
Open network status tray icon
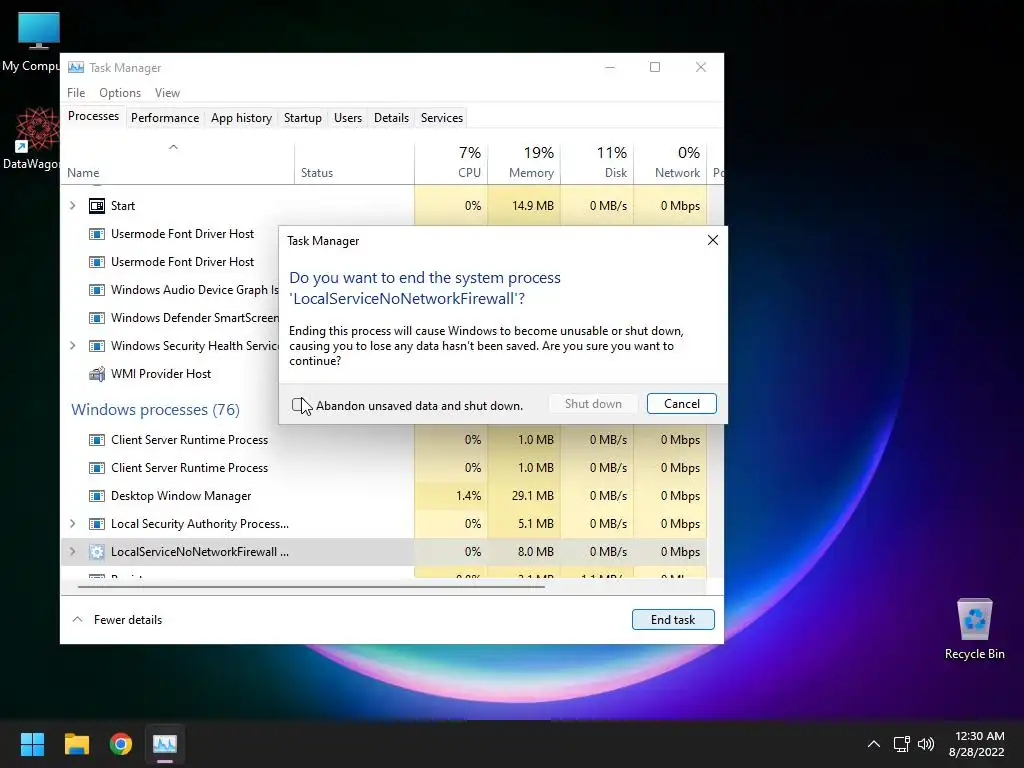901,744
